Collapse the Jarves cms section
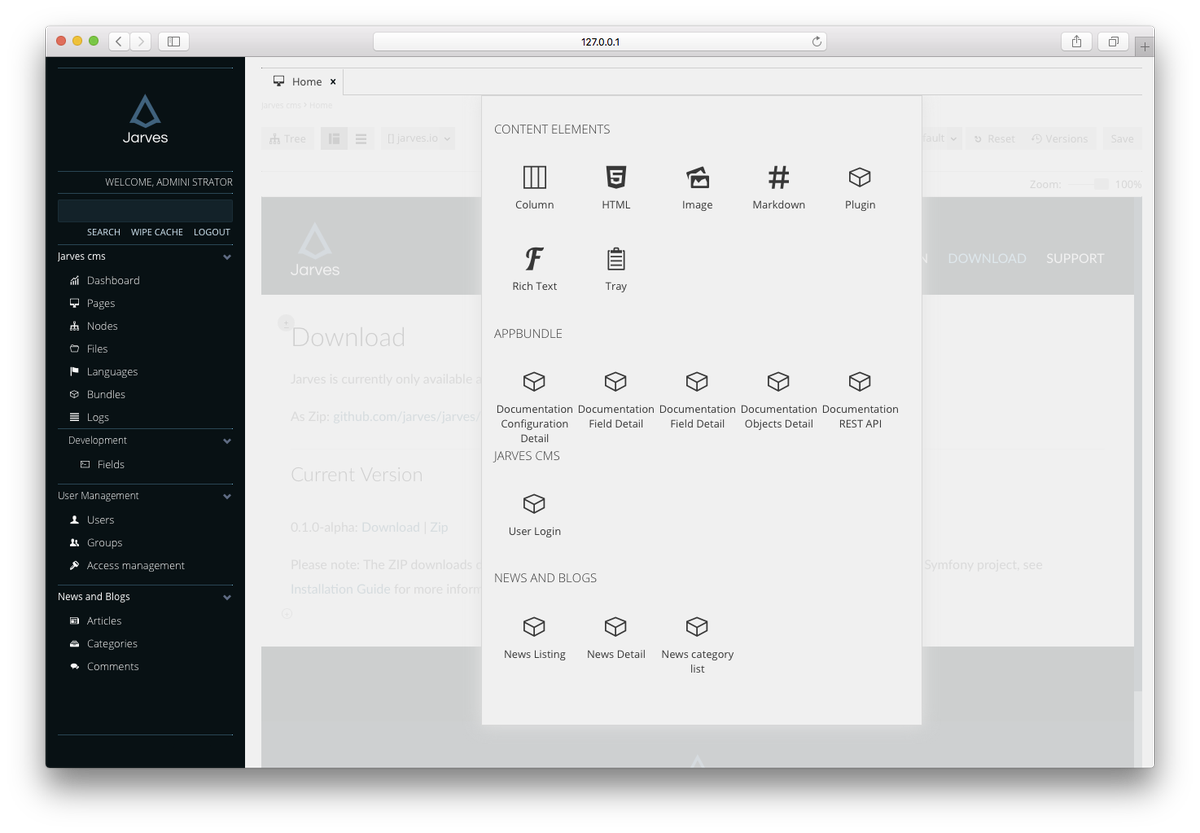The width and height of the screenshot is (1200, 833). (227, 257)
